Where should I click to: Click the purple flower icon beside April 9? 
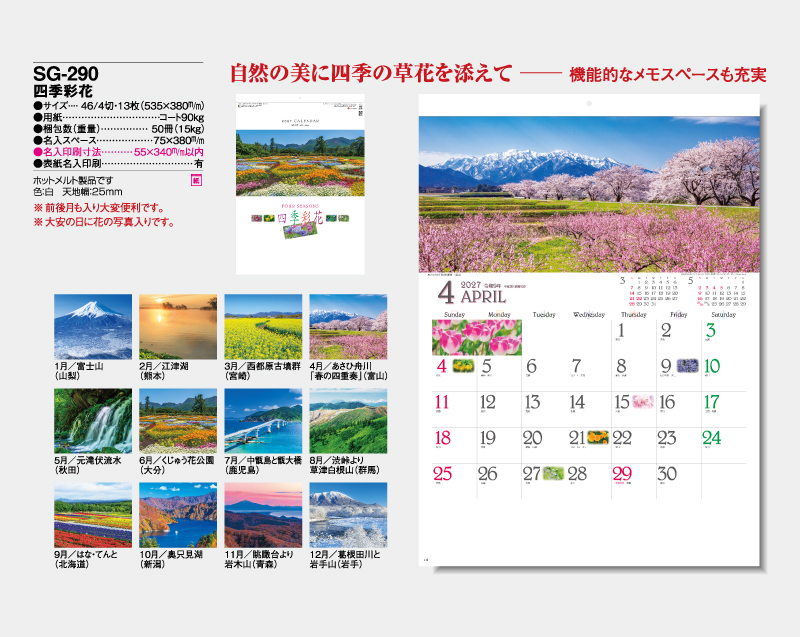pyautogui.click(x=687, y=366)
